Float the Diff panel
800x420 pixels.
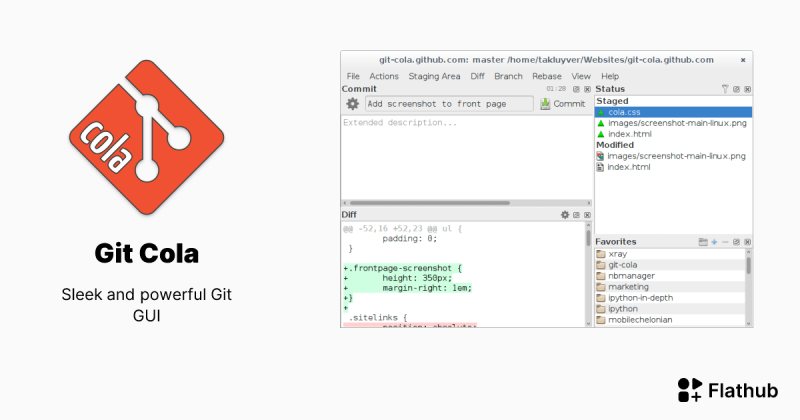coord(577,215)
